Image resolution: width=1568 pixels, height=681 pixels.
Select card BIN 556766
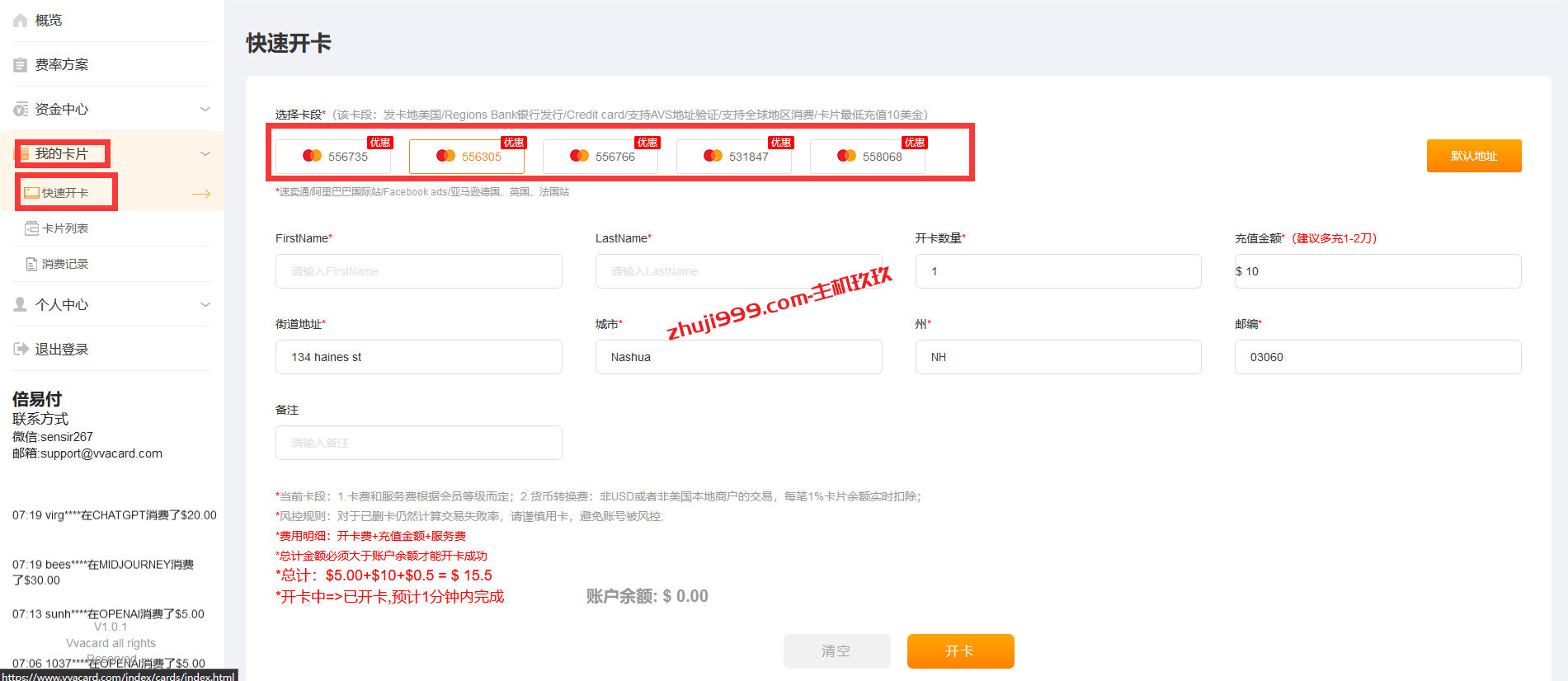pos(600,156)
